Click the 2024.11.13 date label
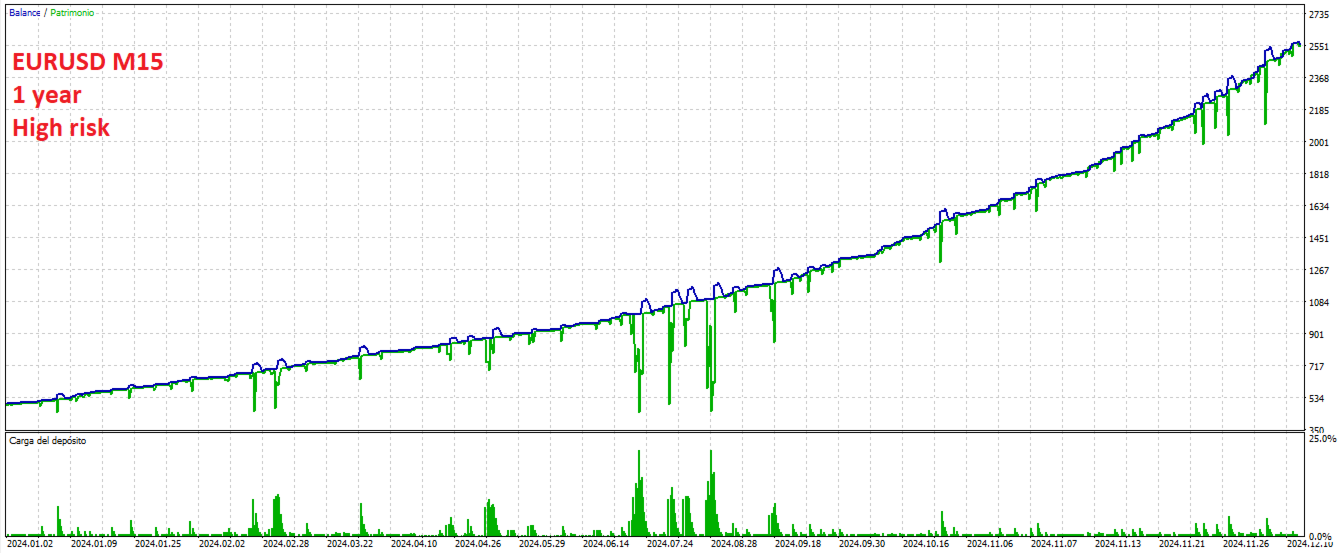1341x553 pixels. click(x=1118, y=545)
